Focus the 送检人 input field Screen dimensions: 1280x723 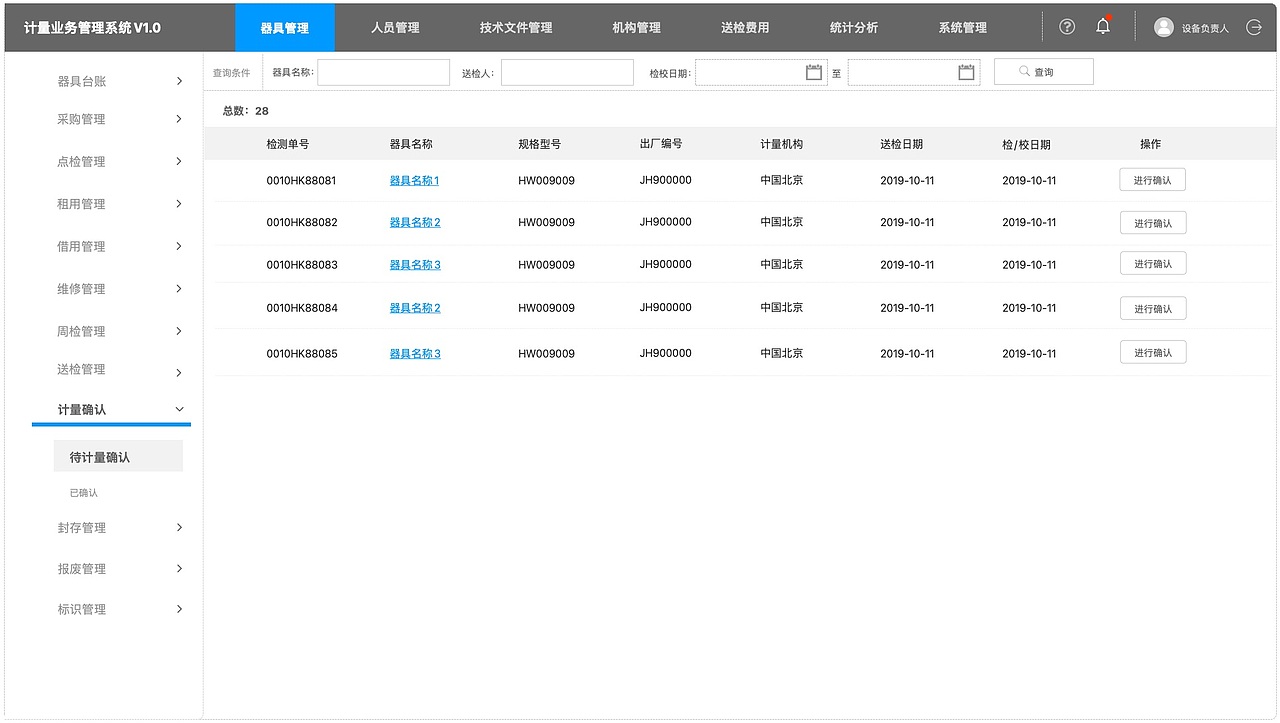[x=567, y=72]
